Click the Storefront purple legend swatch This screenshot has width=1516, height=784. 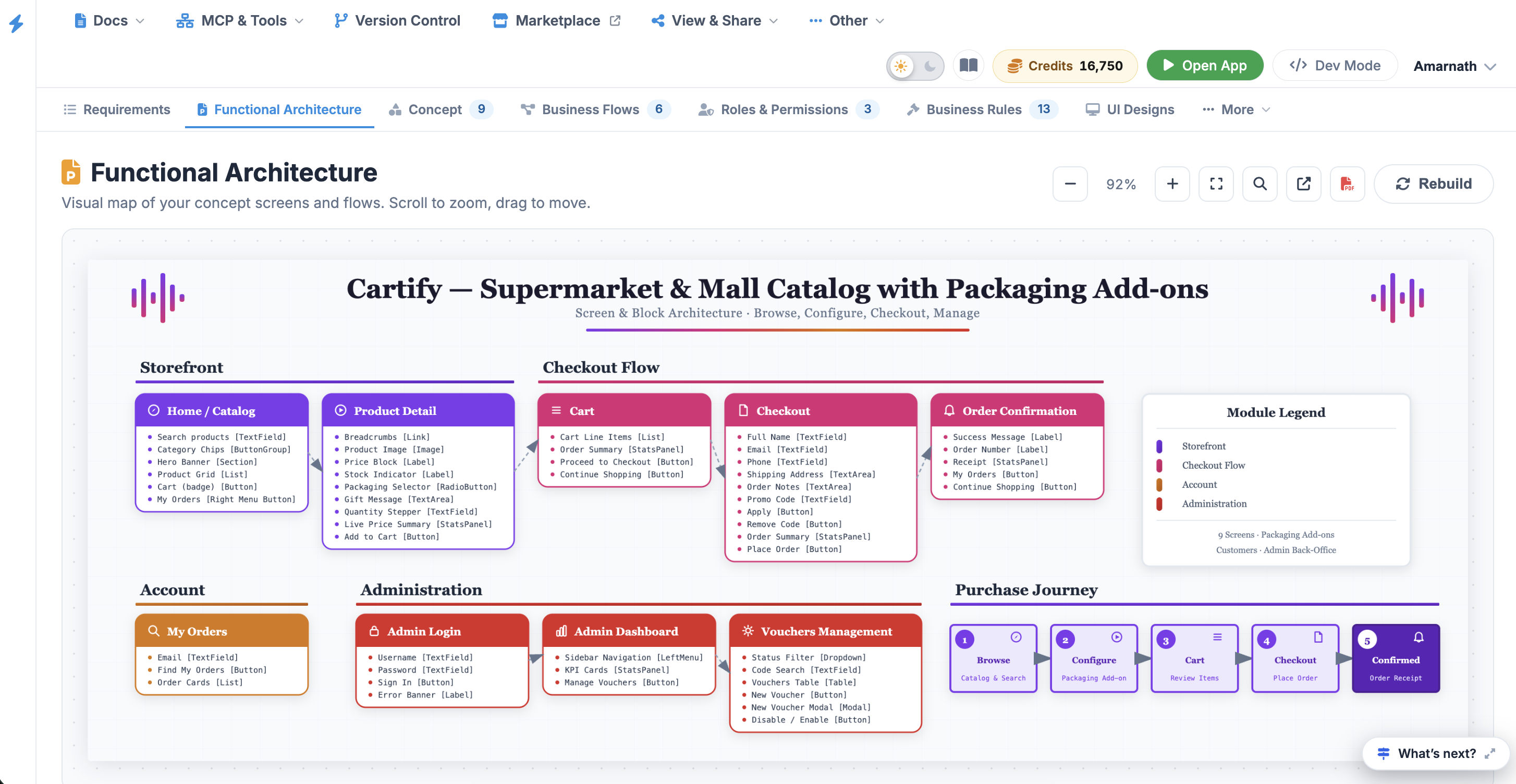click(x=1159, y=446)
